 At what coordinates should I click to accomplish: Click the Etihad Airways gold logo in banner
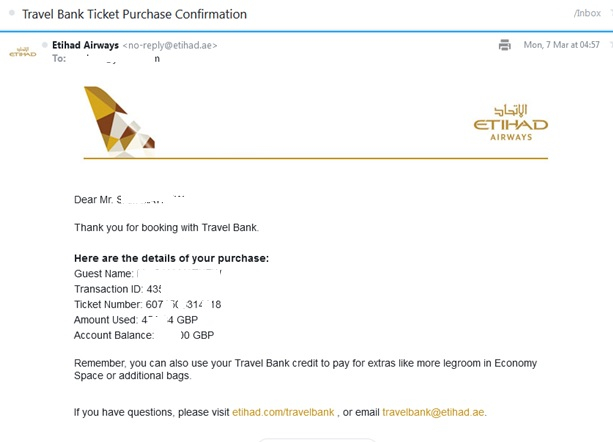pyautogui.click(x=511, y=122)
